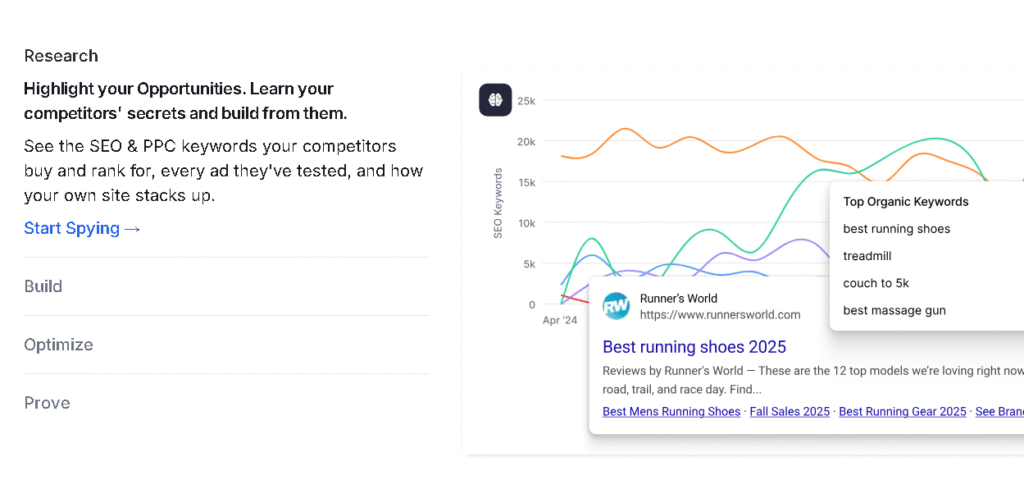Click the orange line in the chart
Image resolution: width=1024 pixels, height=480 pixels.
click(x=625, y=129)
